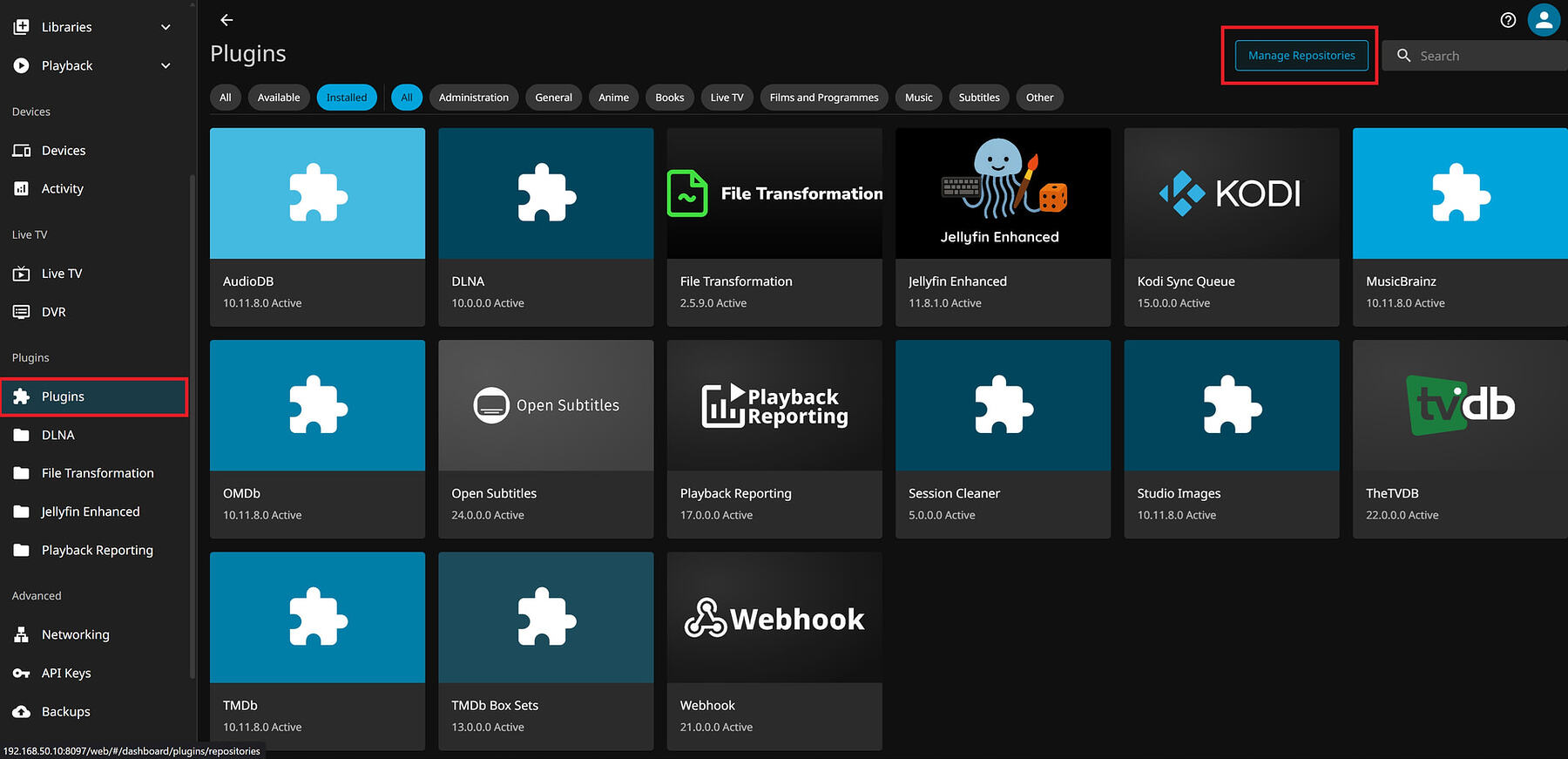Open API Keys in sidebar
Screen dimensions: 1568x759
coord(94,673)
